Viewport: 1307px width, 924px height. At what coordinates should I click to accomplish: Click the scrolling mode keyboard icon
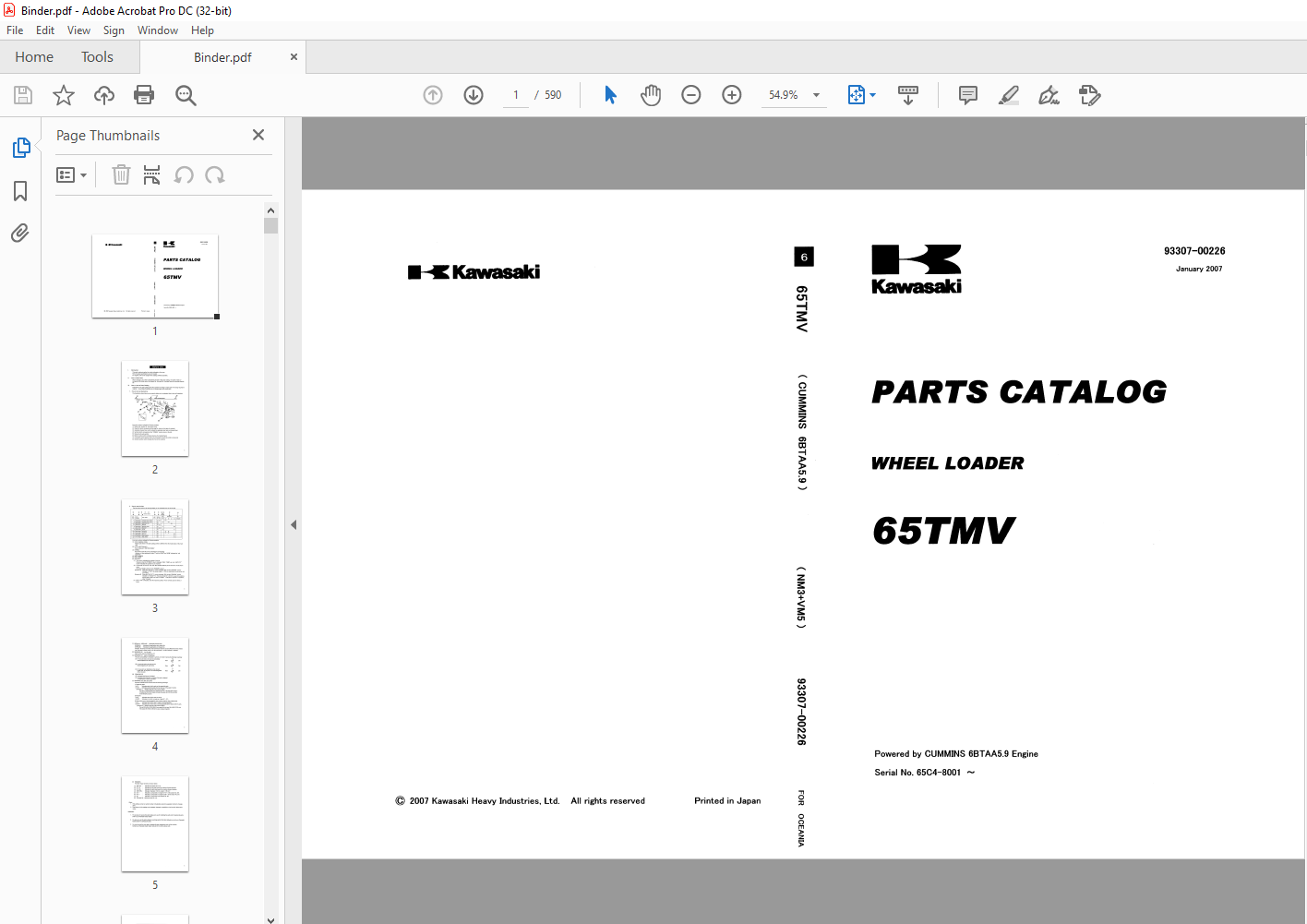click(908, 95)
